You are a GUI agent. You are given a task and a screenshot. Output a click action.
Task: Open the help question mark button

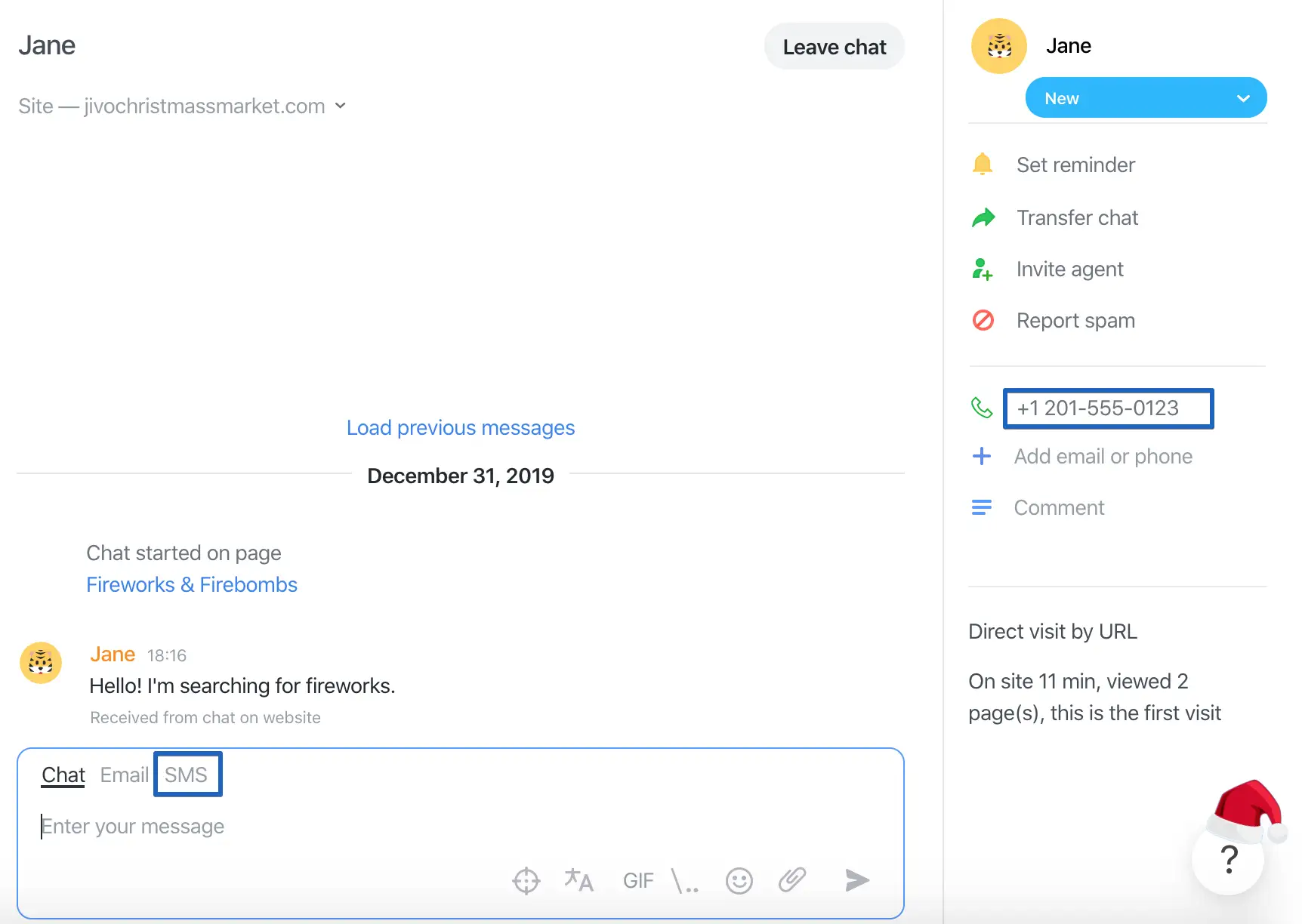(1229, 859)
